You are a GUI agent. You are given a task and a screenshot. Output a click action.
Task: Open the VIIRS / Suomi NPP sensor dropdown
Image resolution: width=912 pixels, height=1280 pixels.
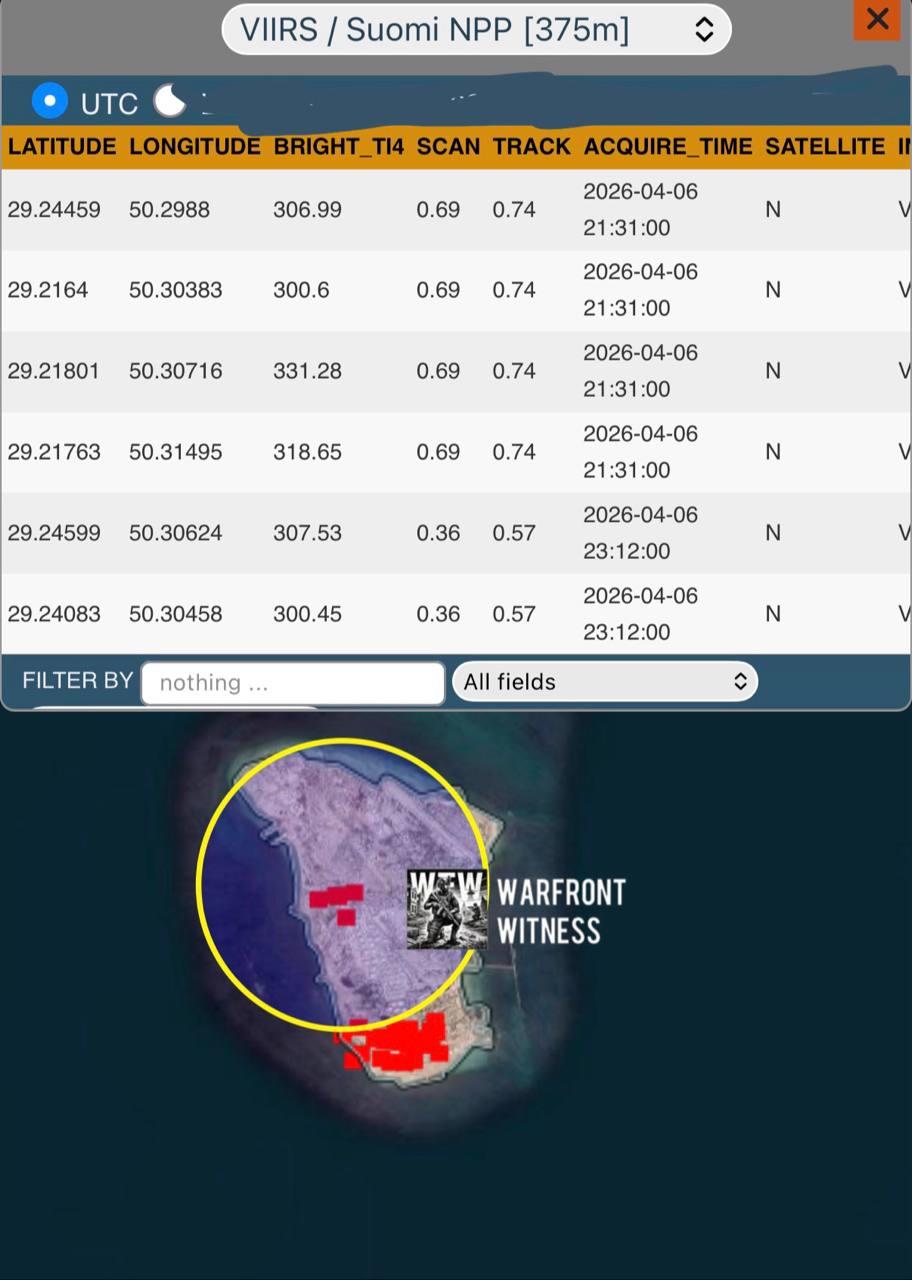point(476,30)
